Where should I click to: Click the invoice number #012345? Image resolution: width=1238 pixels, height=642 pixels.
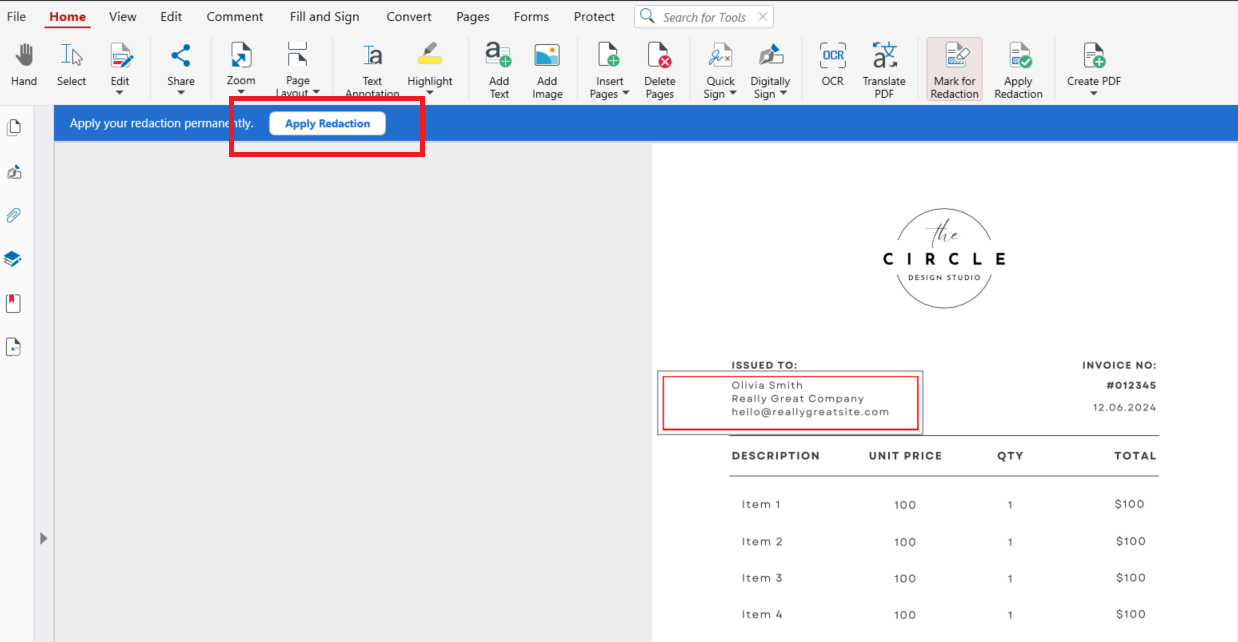click(1131, 385)
